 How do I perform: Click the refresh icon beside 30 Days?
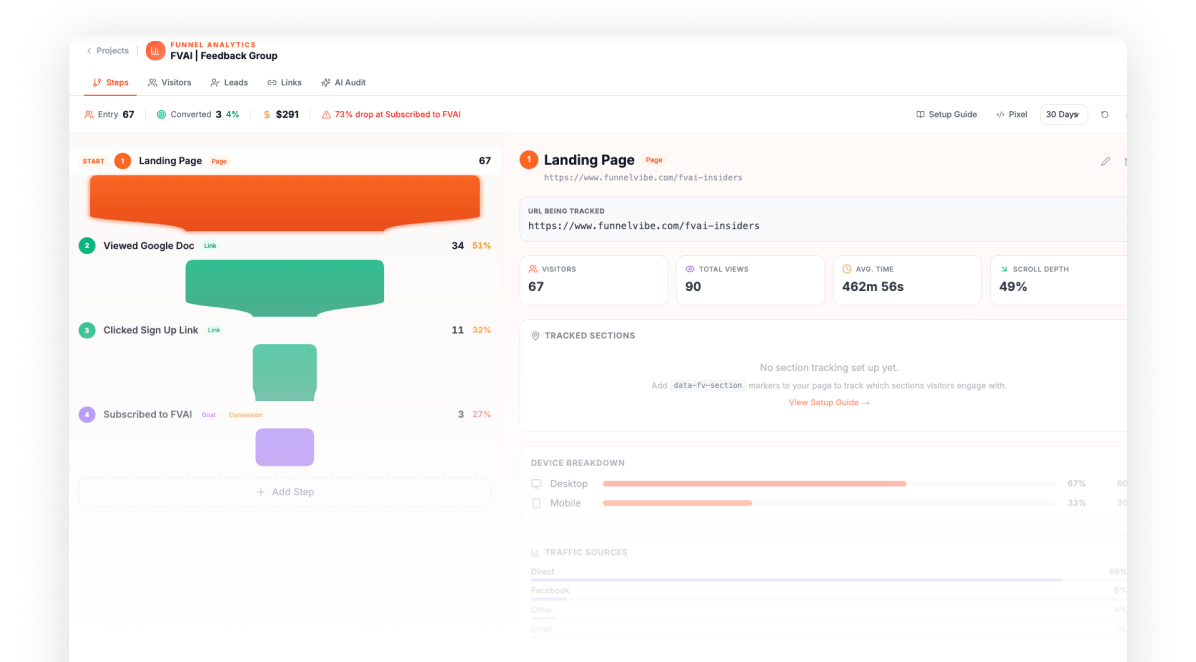tap(1104, 114)
